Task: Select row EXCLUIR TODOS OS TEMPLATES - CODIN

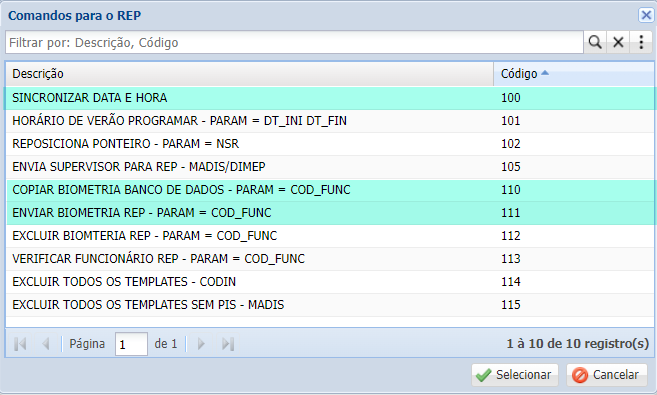Action: click(x=330, y=282)
